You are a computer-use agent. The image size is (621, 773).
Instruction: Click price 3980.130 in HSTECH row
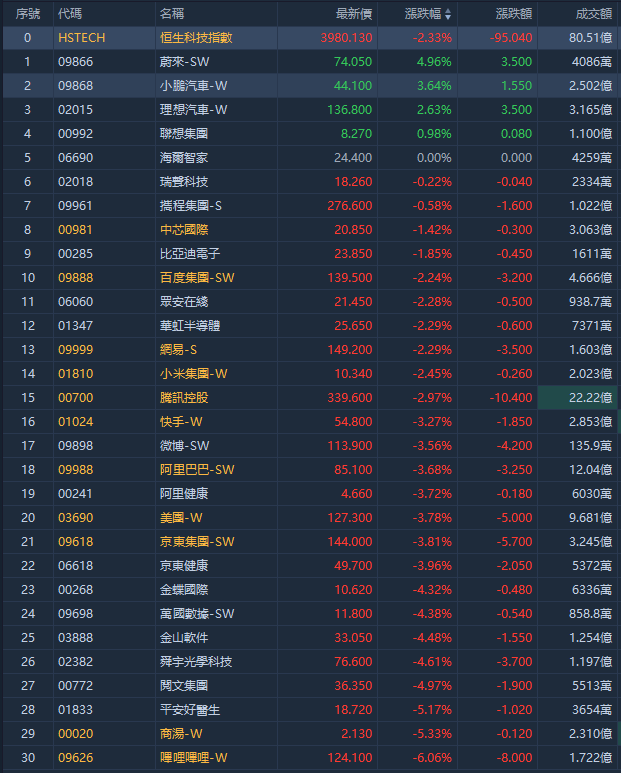pyautogui.click(x=346, y=38)
